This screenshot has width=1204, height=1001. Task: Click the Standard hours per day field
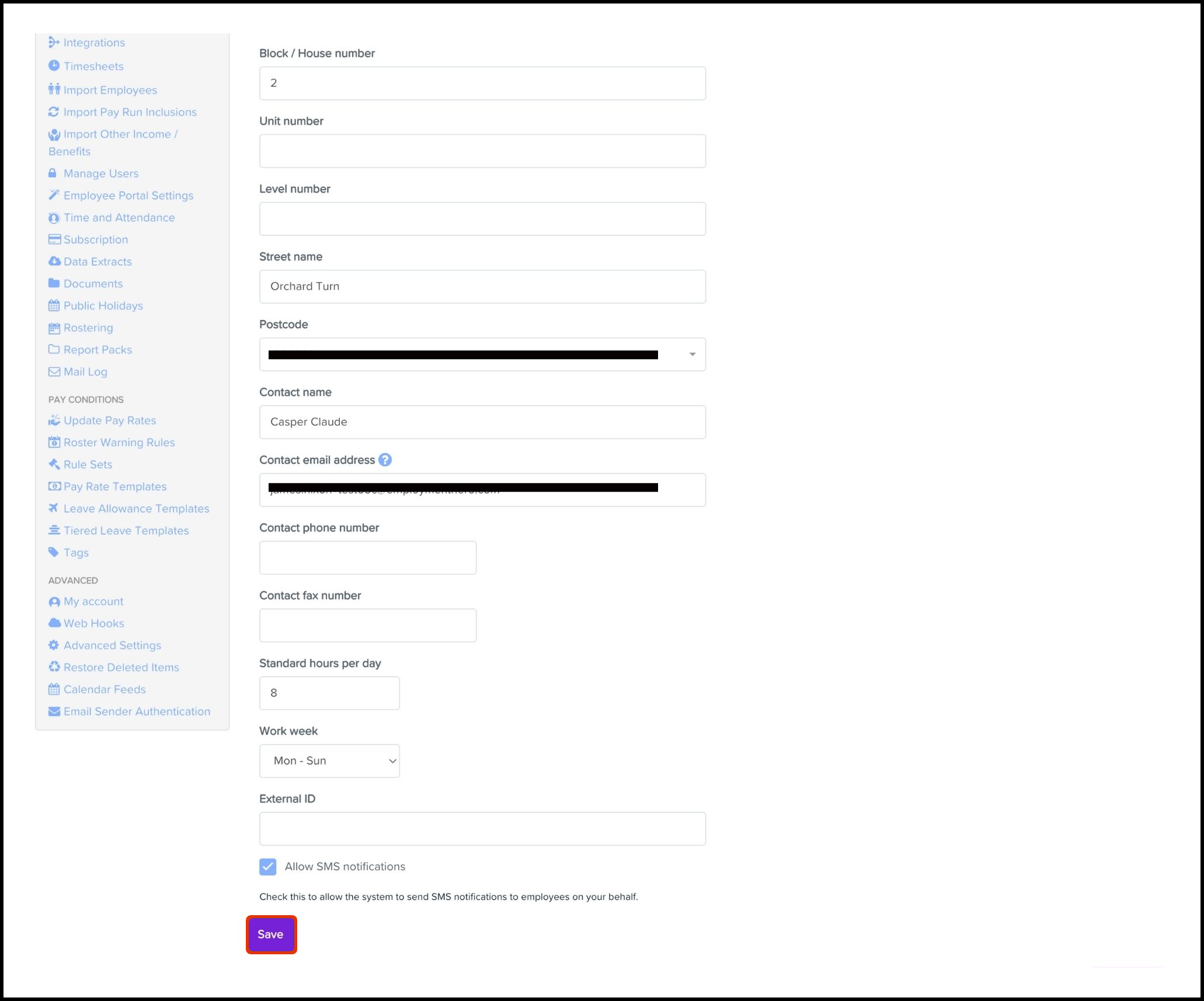[329, 693]
